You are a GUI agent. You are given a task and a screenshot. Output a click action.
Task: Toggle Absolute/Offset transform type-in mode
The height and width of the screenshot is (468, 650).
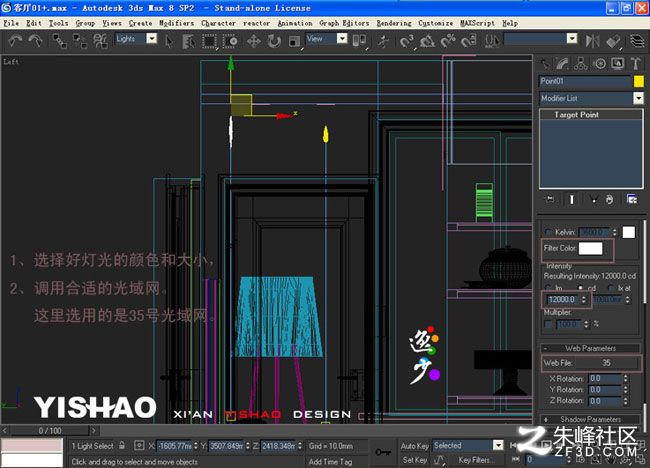point(139,446)
